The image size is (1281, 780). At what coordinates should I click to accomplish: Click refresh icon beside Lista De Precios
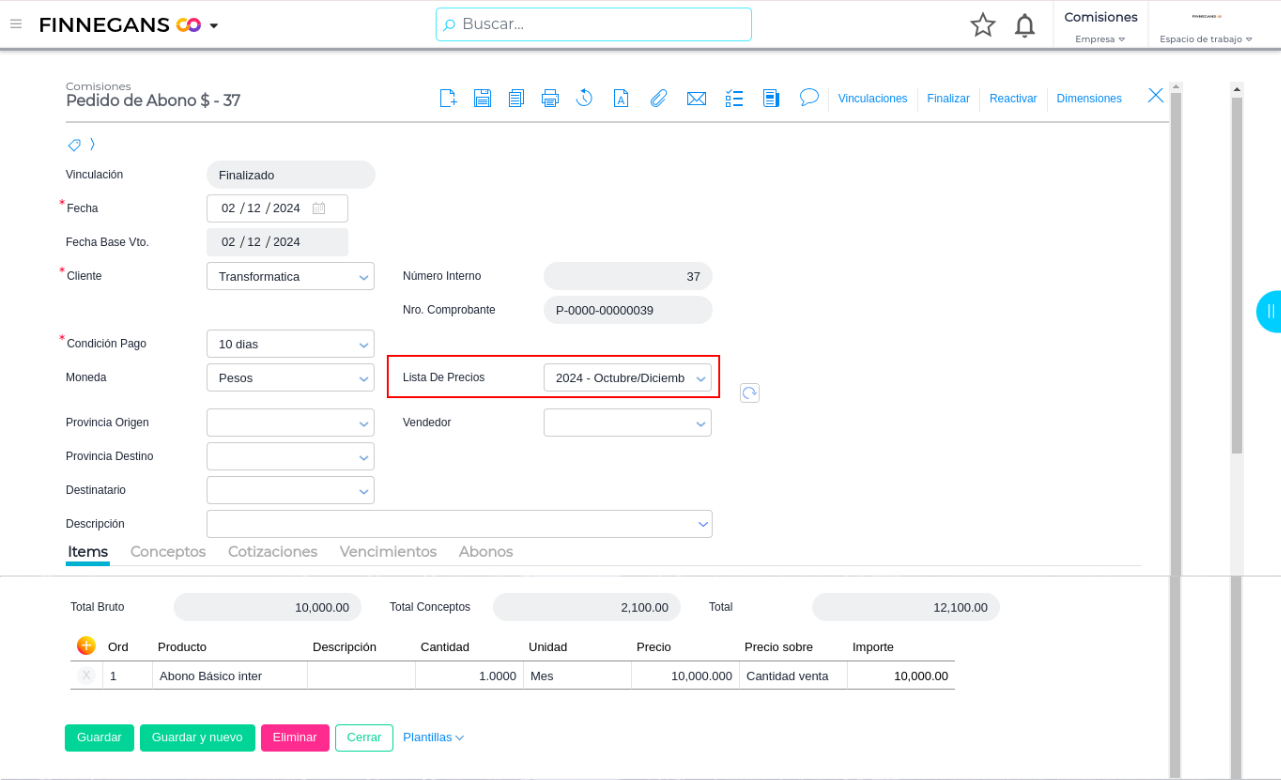[750, 393]
